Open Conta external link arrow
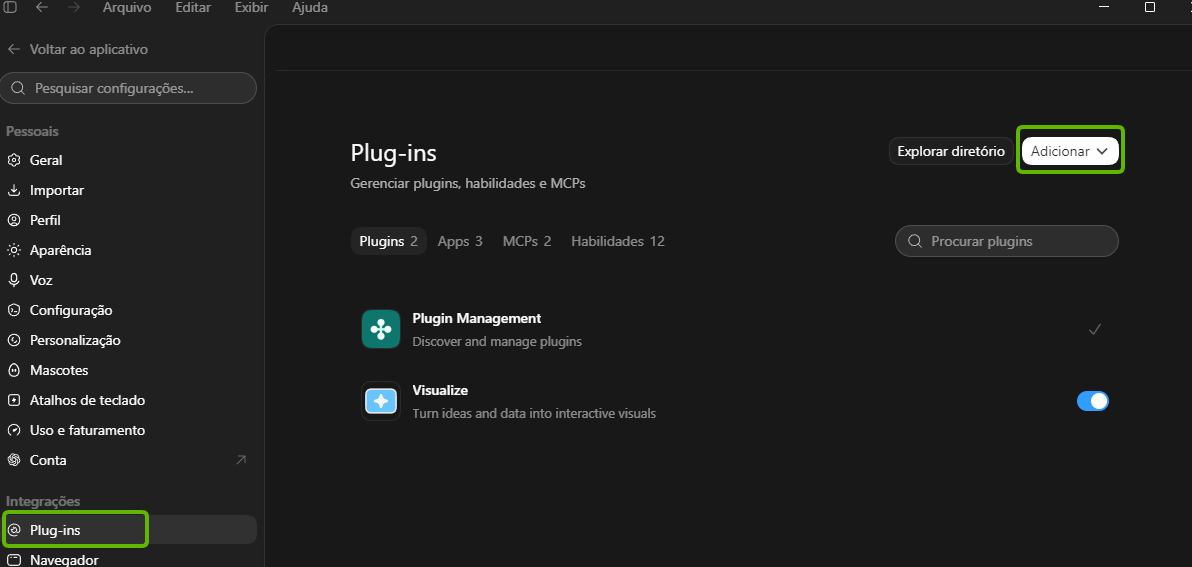 [x=241, y=460]
